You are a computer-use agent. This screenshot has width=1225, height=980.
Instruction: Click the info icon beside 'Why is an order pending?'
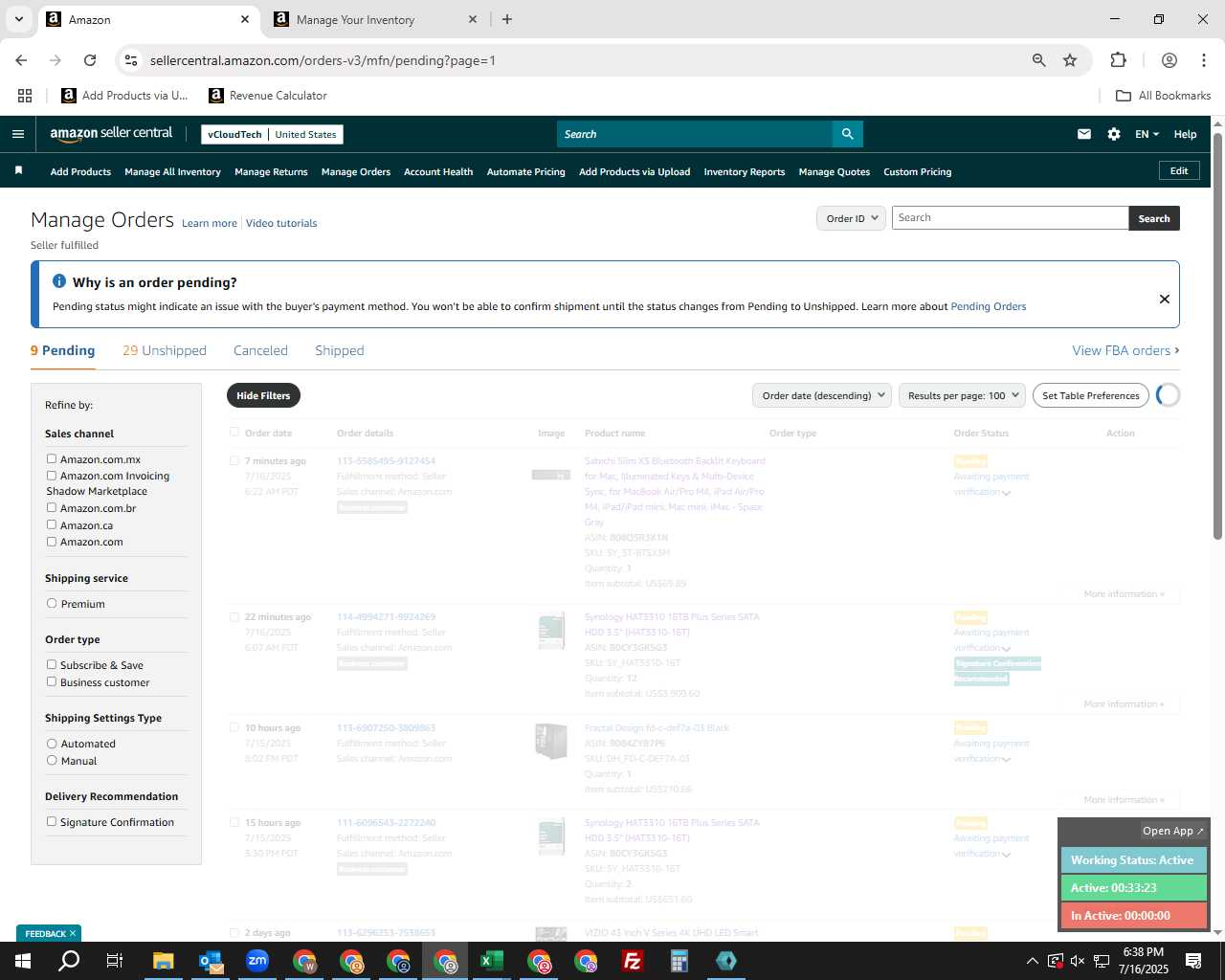59,281
